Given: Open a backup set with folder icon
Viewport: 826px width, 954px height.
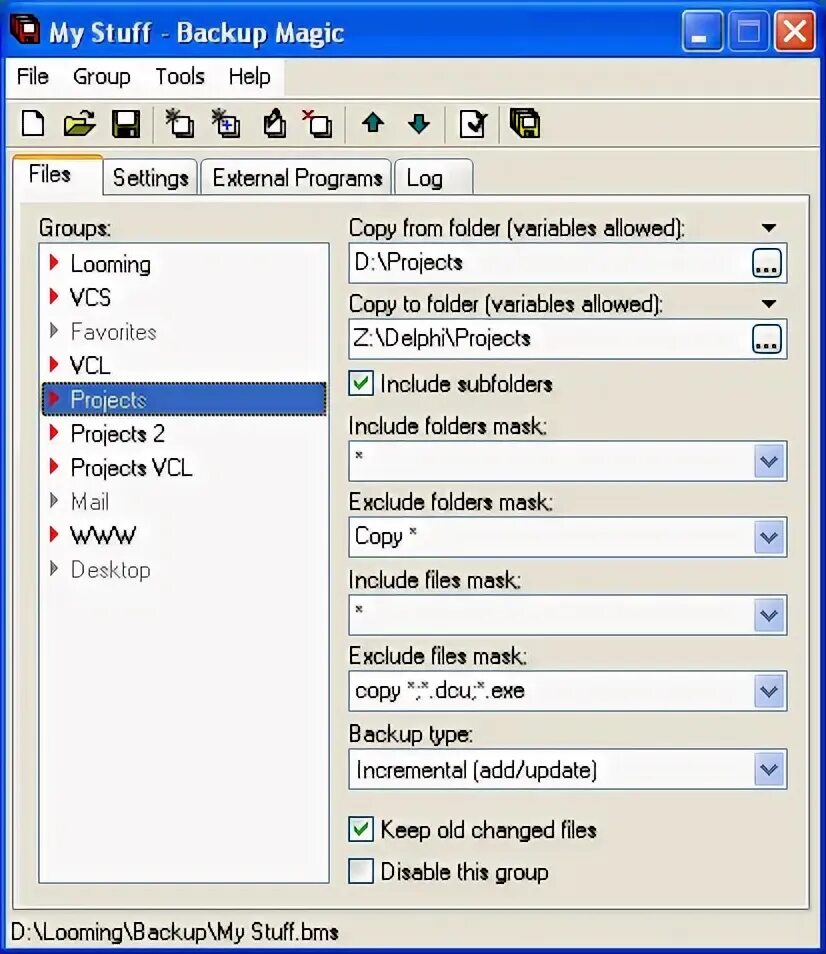Looking at the screenshot, I should (80, 124).
